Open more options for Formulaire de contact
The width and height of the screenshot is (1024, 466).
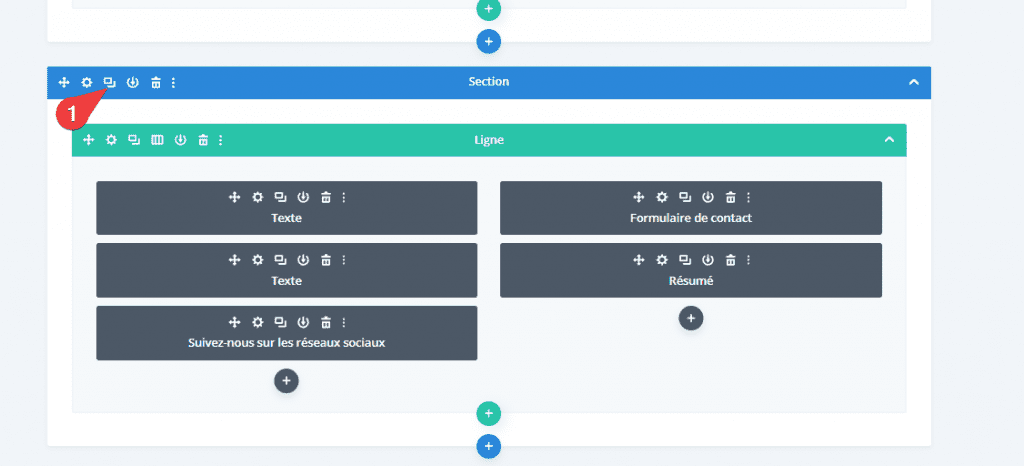click(748, 197)
